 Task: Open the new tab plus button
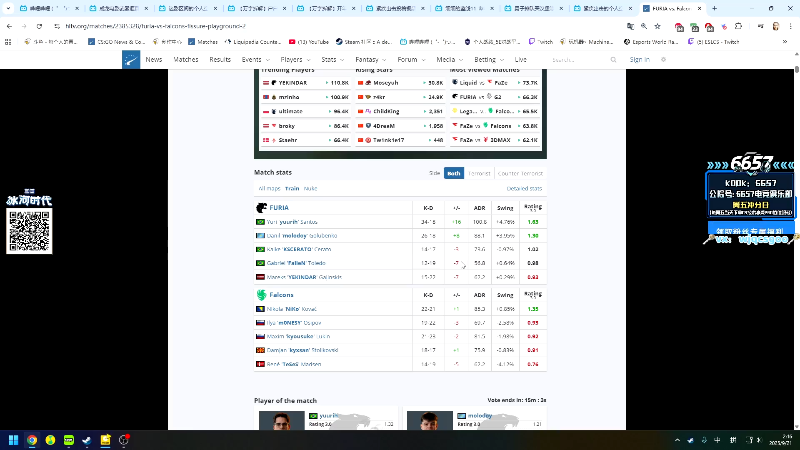[714, 8]
